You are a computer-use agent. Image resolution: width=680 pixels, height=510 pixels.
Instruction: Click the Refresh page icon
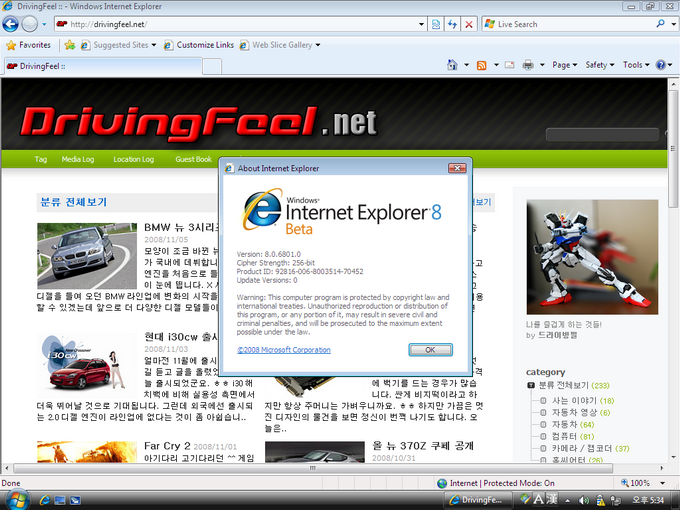point(452,24)
